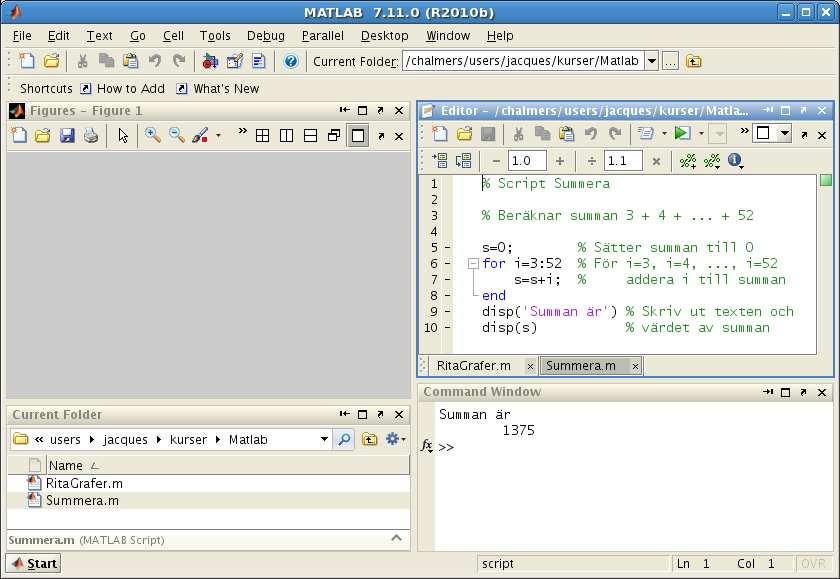Toggle breakpoint dash on line 9

pyautogui.click(x=447, y=311)
